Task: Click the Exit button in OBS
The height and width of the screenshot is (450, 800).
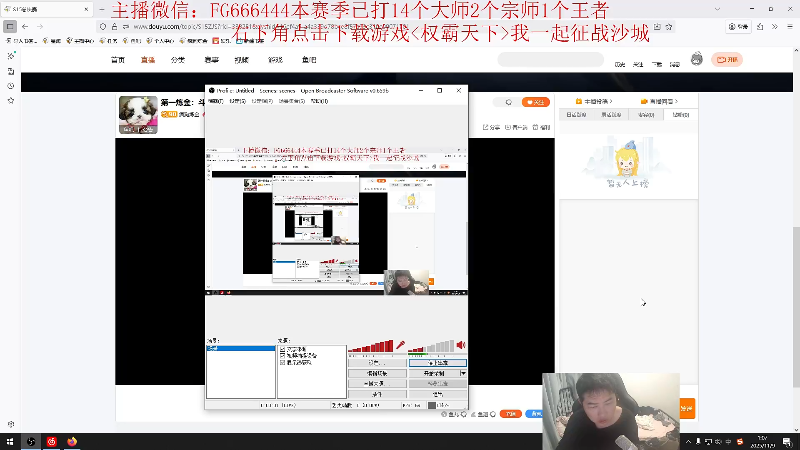Action: (438, 394)
